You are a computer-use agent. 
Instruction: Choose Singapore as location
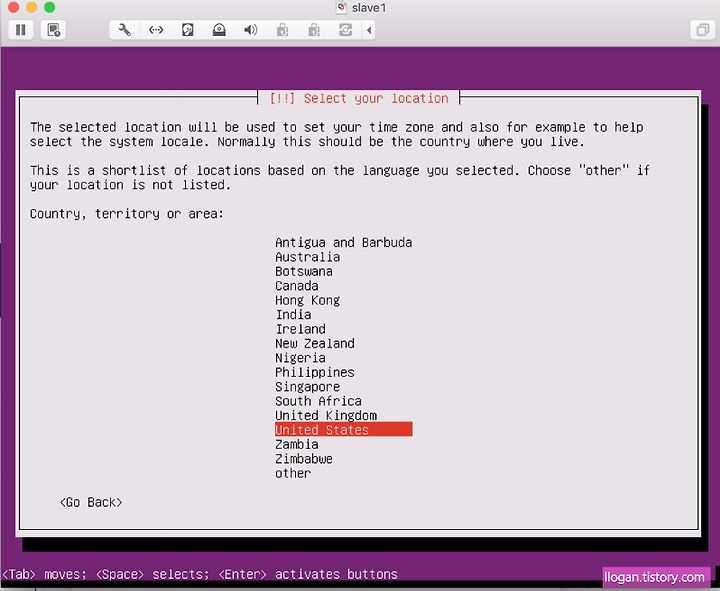[308, 387]
